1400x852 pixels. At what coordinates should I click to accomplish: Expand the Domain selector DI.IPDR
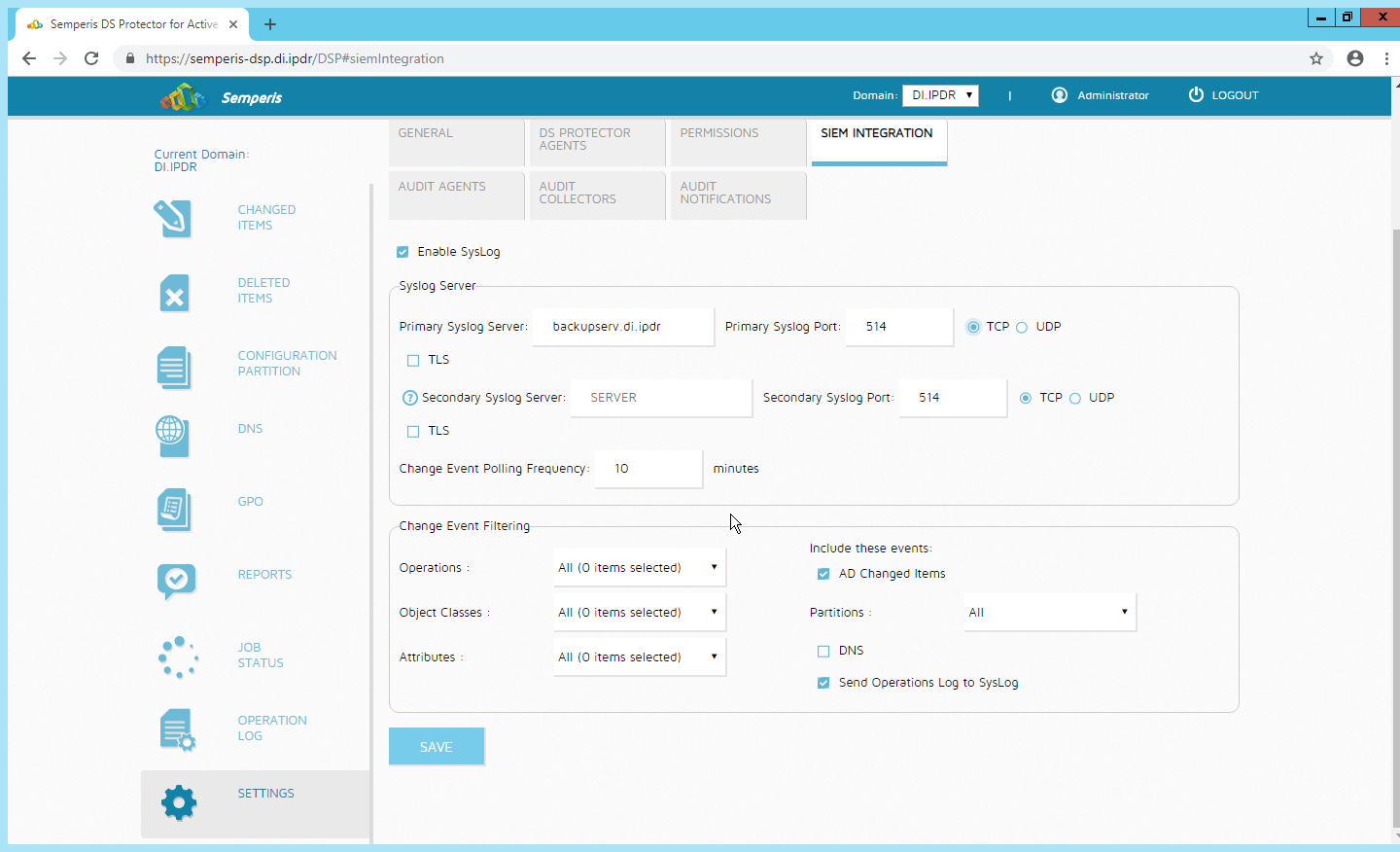(940, 95)
